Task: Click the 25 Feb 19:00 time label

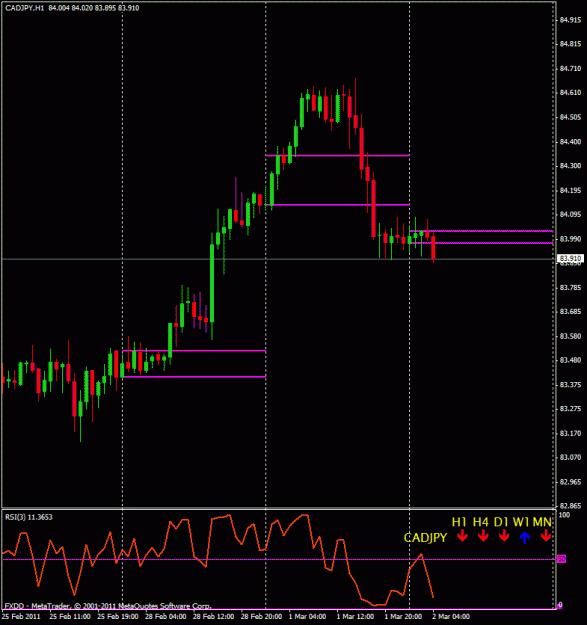Action: tap(118, 616)
